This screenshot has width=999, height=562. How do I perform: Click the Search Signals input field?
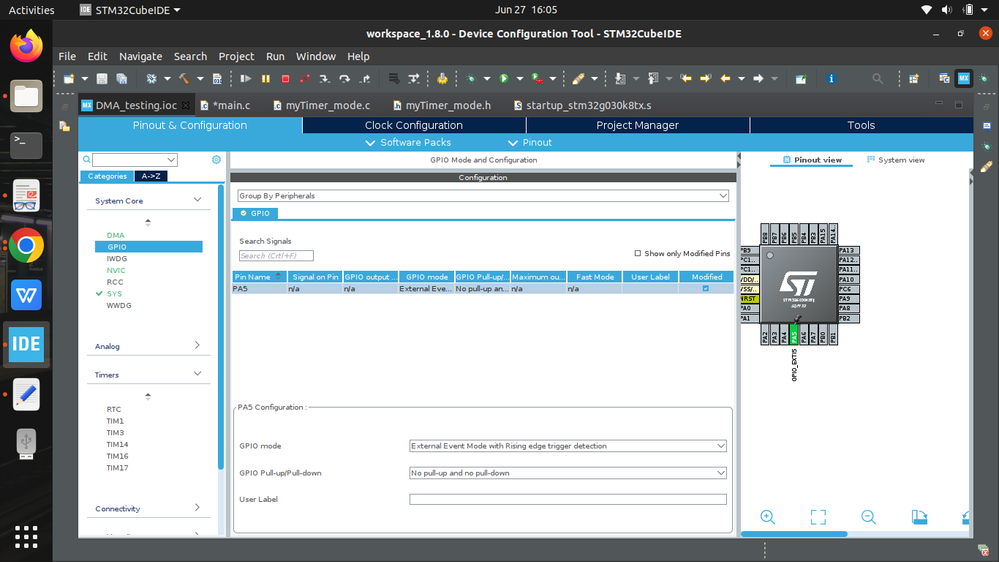click(x=276, y=256)
